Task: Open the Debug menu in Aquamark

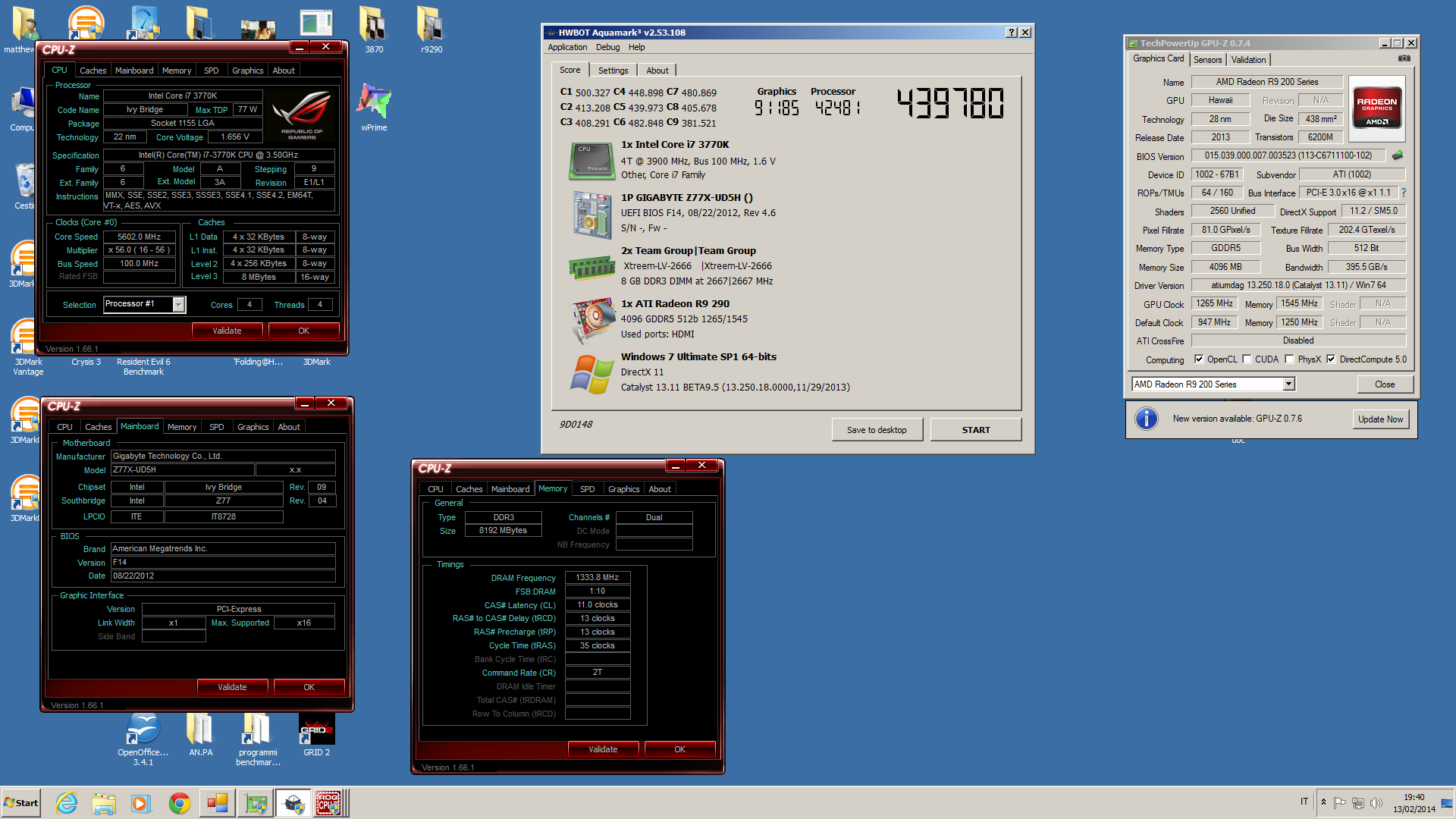Action: (x=607, y=47)
